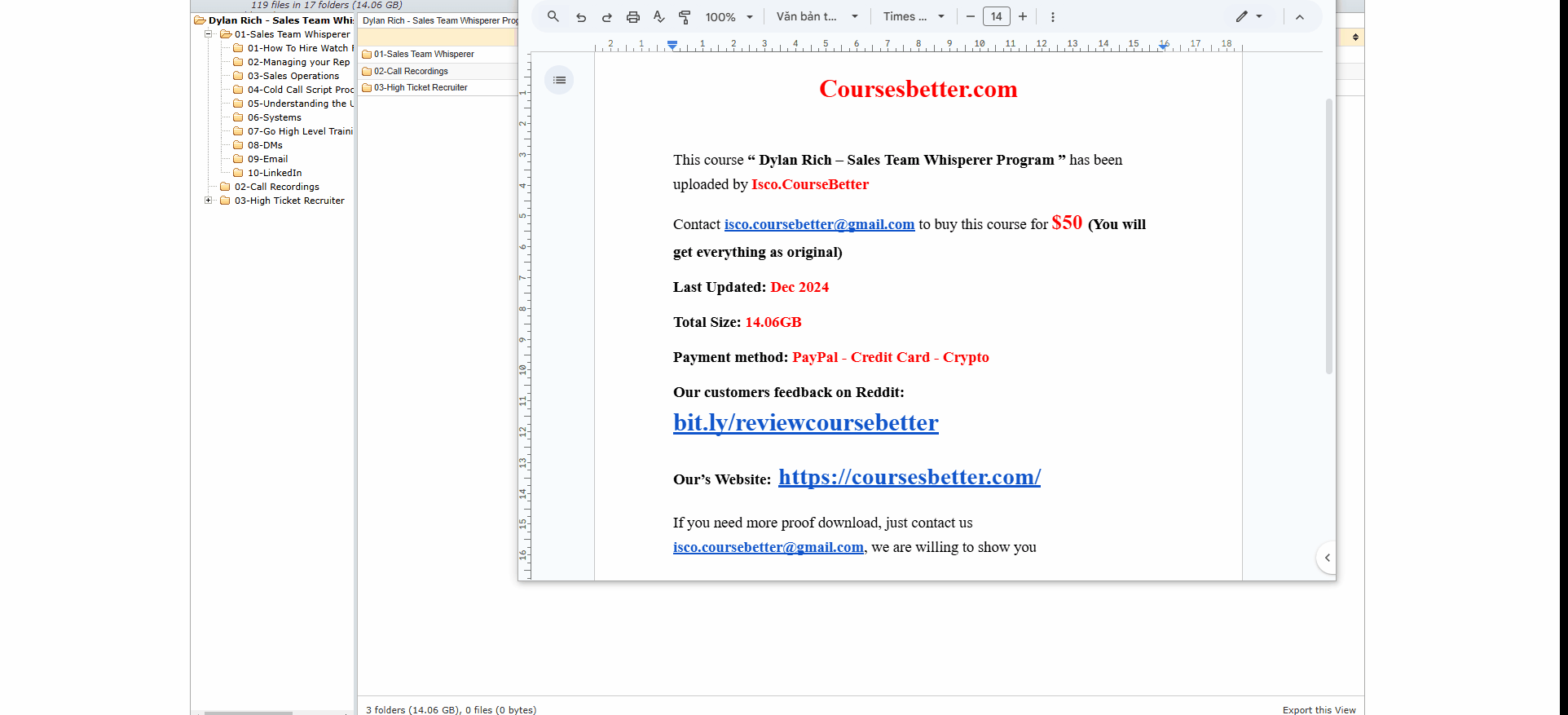
Task: Open the three-dot more options menu
Action: click(1053, 17)
